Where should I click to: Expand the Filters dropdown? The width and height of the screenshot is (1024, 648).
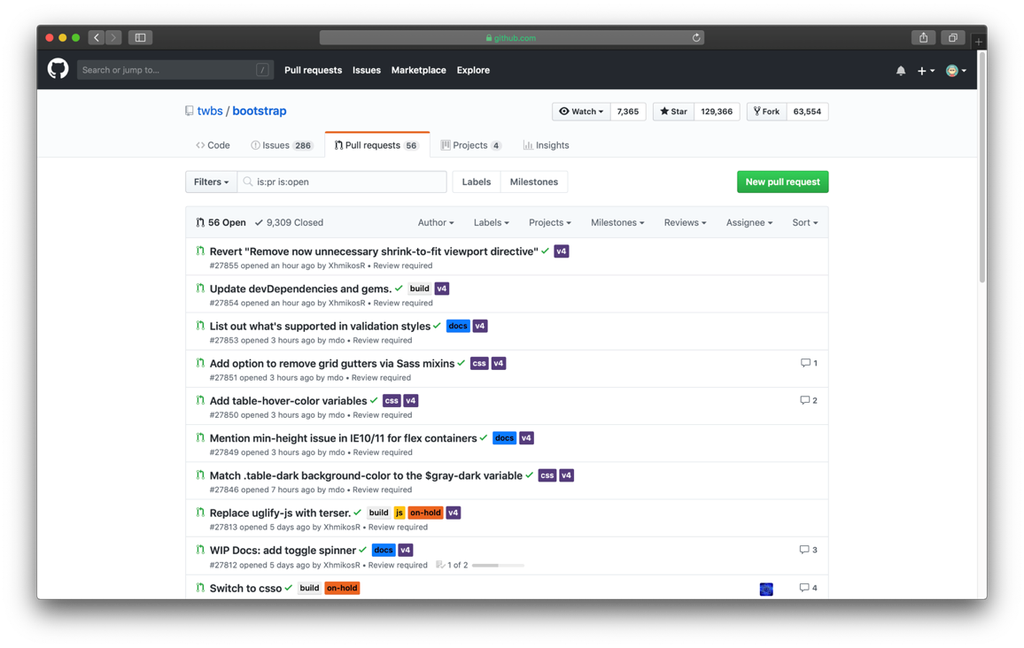[211, 182]
